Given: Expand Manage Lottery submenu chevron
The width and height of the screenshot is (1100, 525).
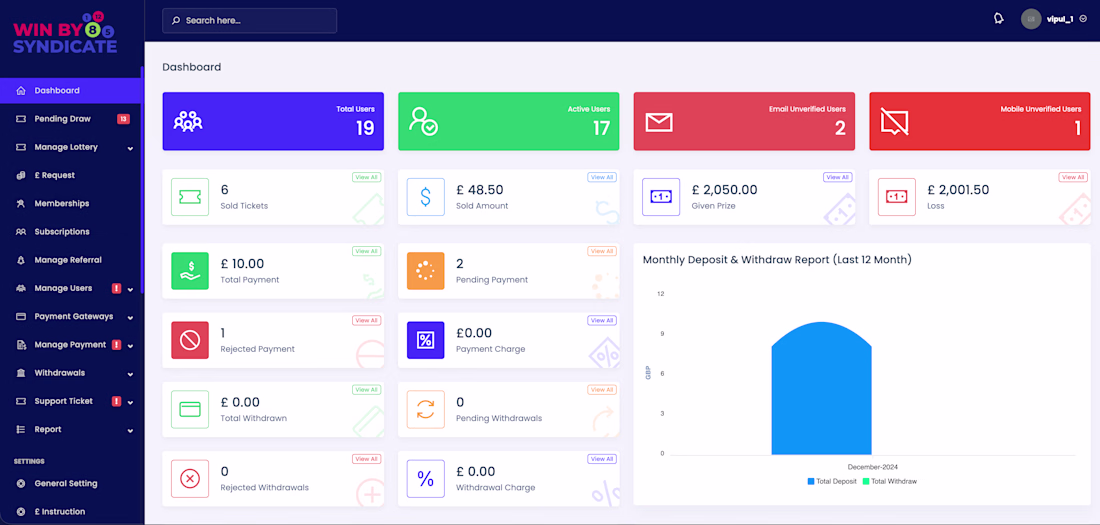Looking at the screenshot, I should pyautogui.click(x=130, y=148).
